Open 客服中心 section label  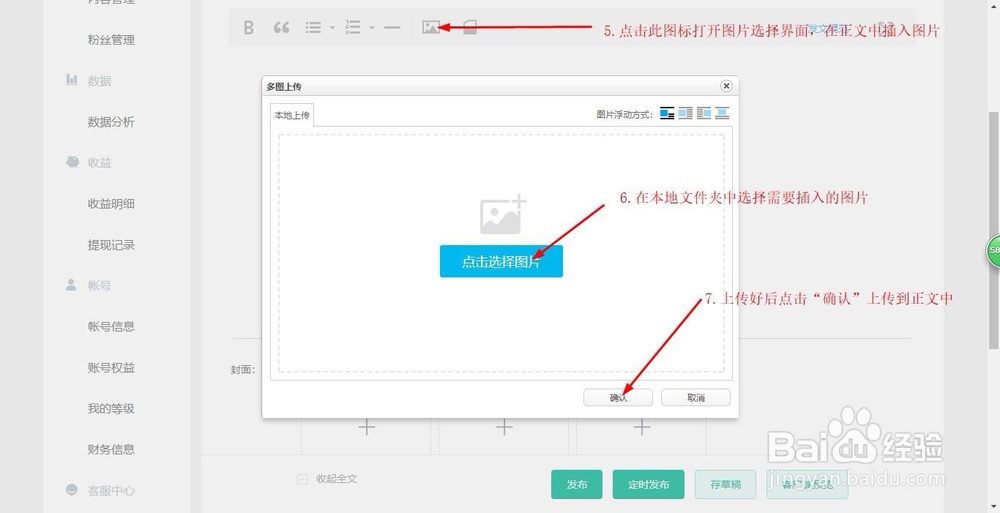(x=111, y=491)
